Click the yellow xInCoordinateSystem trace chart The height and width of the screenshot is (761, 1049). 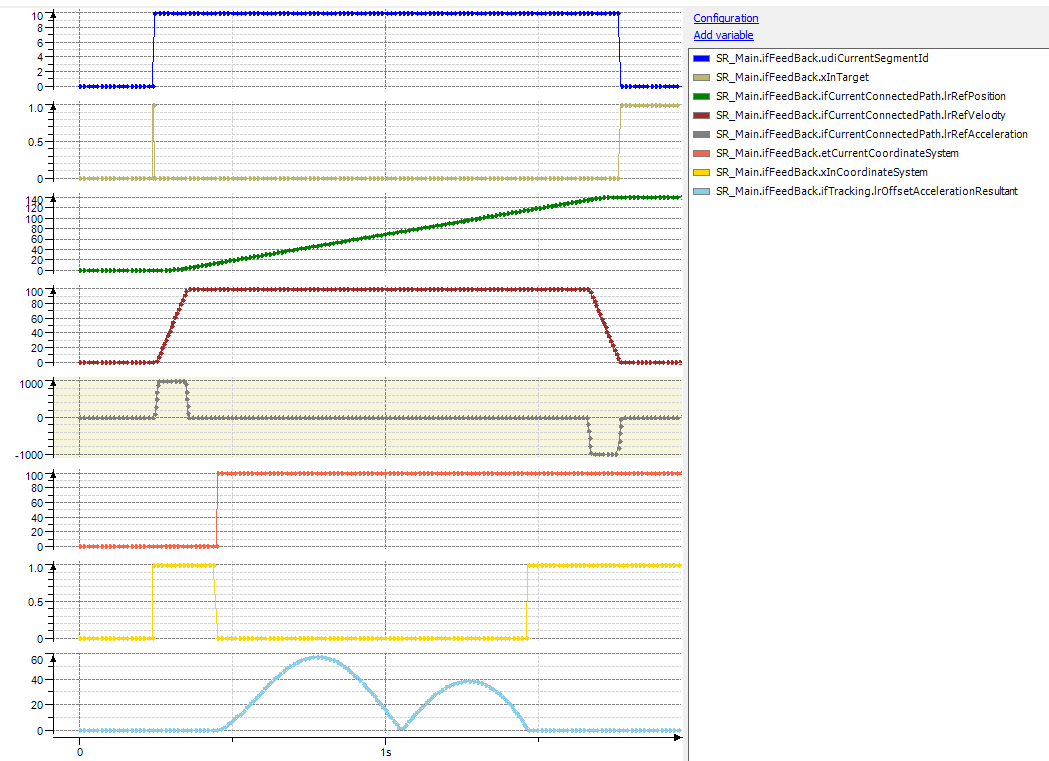pyautogui.click(x=368, y=602)
